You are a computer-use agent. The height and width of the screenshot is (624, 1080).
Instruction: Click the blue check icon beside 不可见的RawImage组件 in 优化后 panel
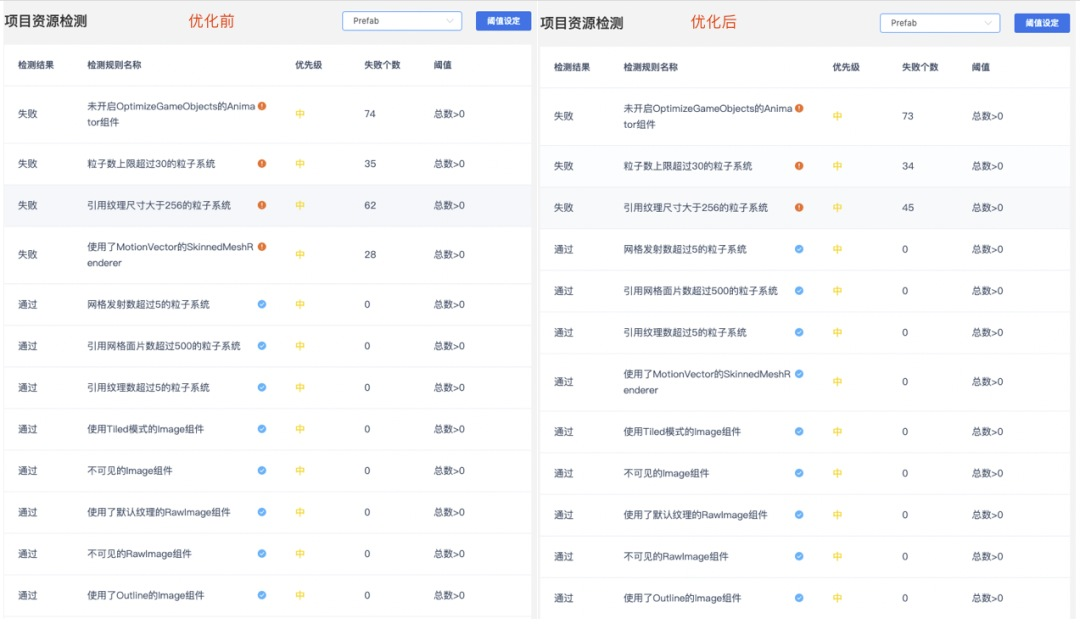pos(799,557)
